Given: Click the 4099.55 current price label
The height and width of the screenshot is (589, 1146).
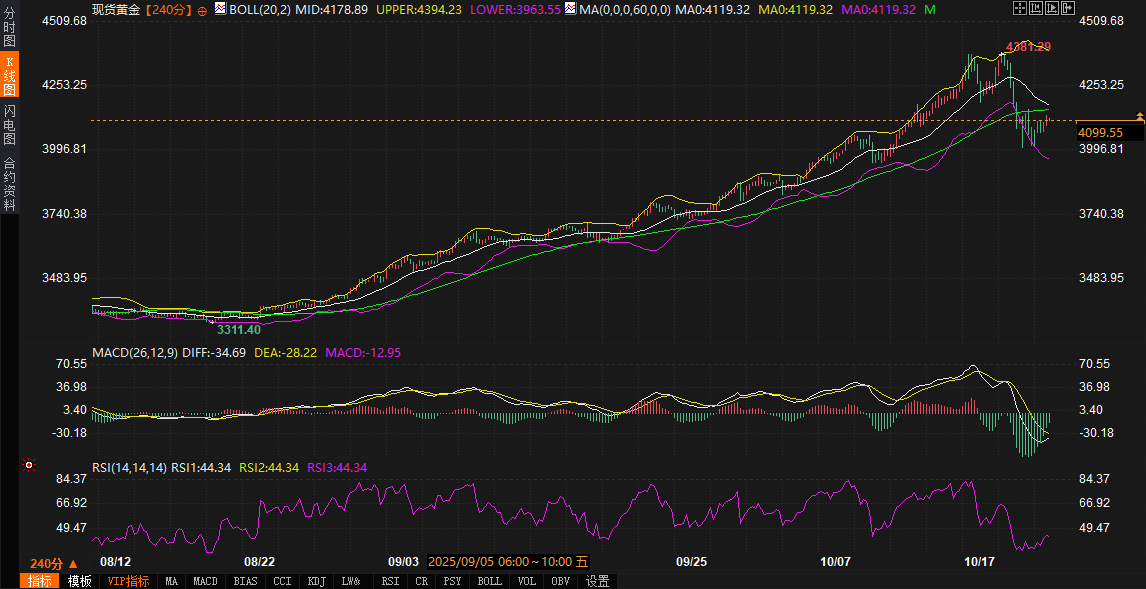Looking at the screenshot, I should pyautogui.click(x=1100, y=132).
